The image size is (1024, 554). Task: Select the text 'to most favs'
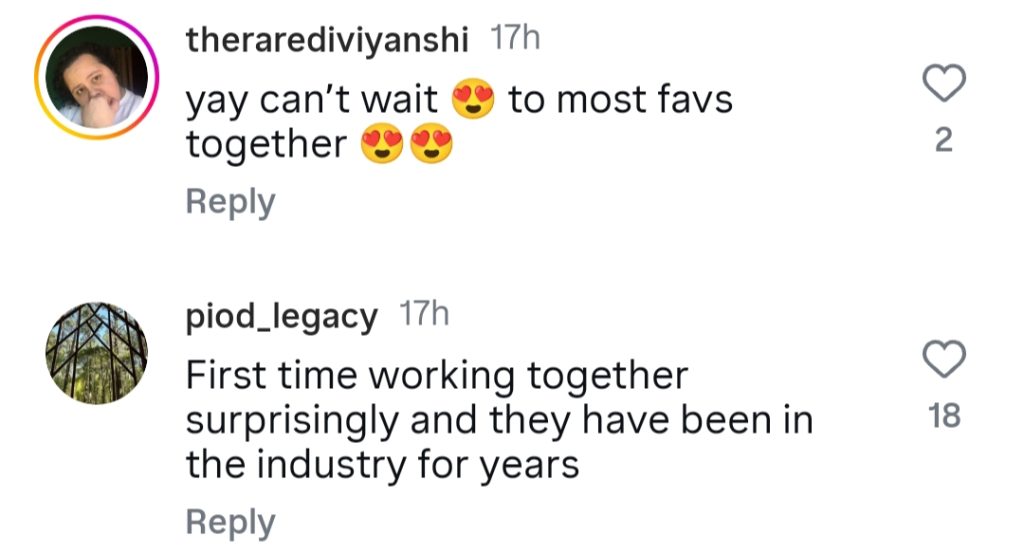coord(620,100)
